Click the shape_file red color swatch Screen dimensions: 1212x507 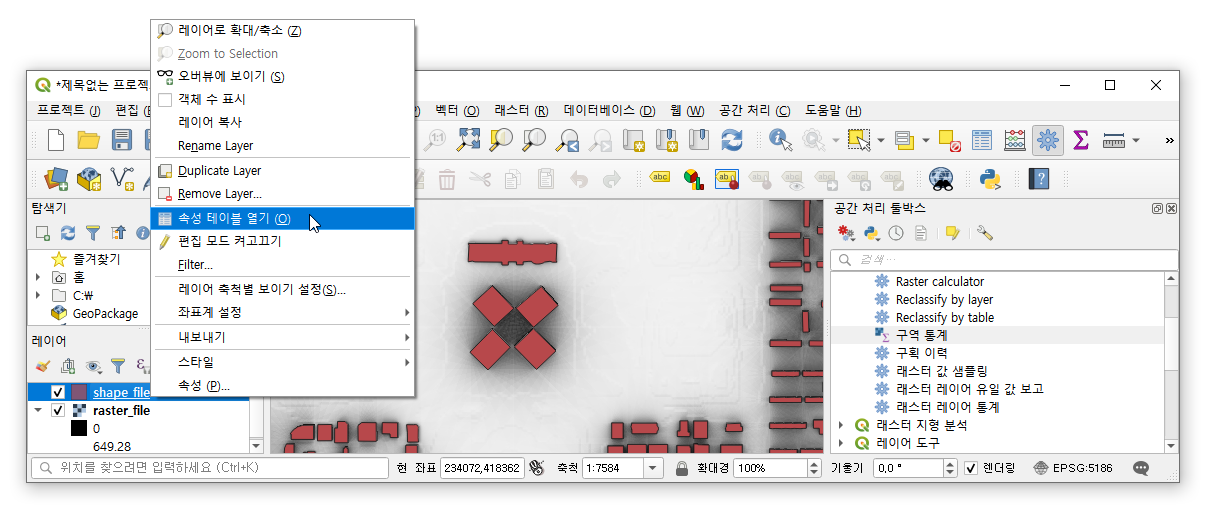tap(79, 392)
